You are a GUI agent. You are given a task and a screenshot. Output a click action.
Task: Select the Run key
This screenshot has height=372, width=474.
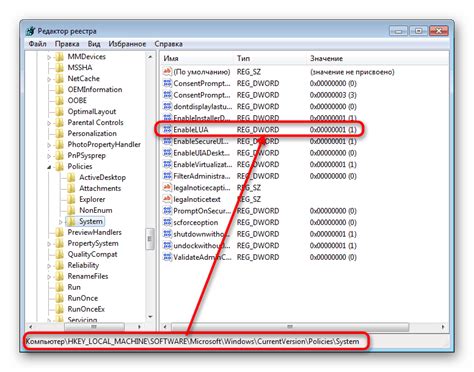(x=74, y=287)
